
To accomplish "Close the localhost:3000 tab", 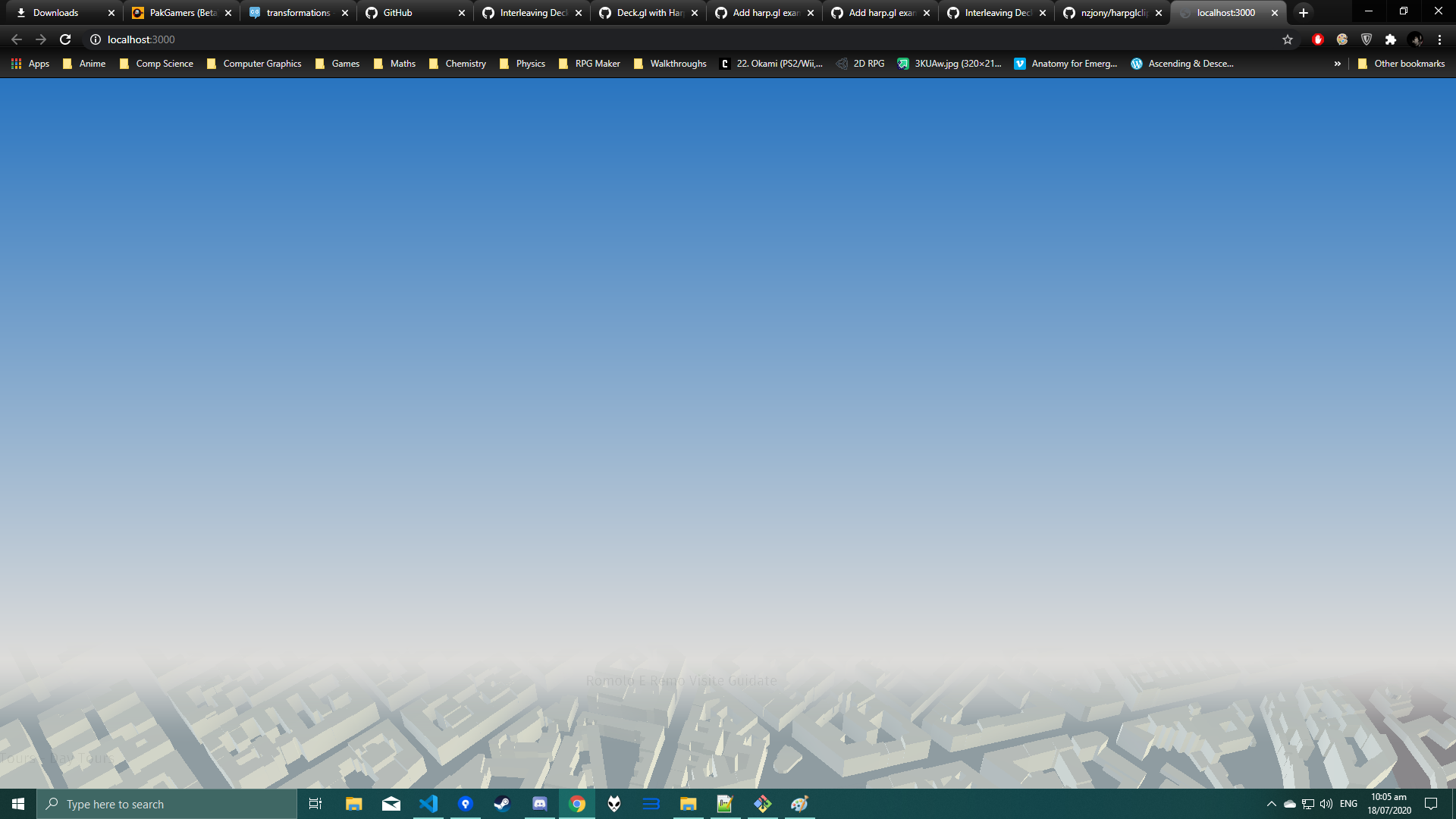I will [1275, 13].
